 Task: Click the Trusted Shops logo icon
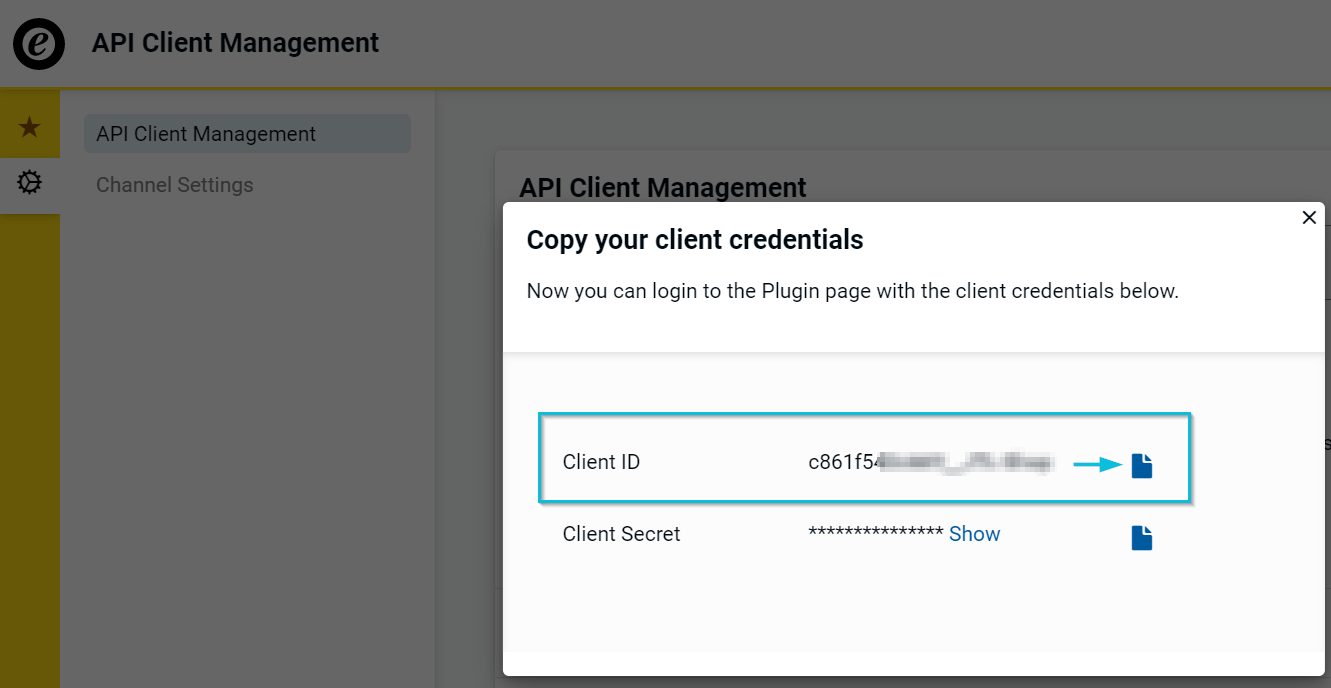click(x=39, y=43)
